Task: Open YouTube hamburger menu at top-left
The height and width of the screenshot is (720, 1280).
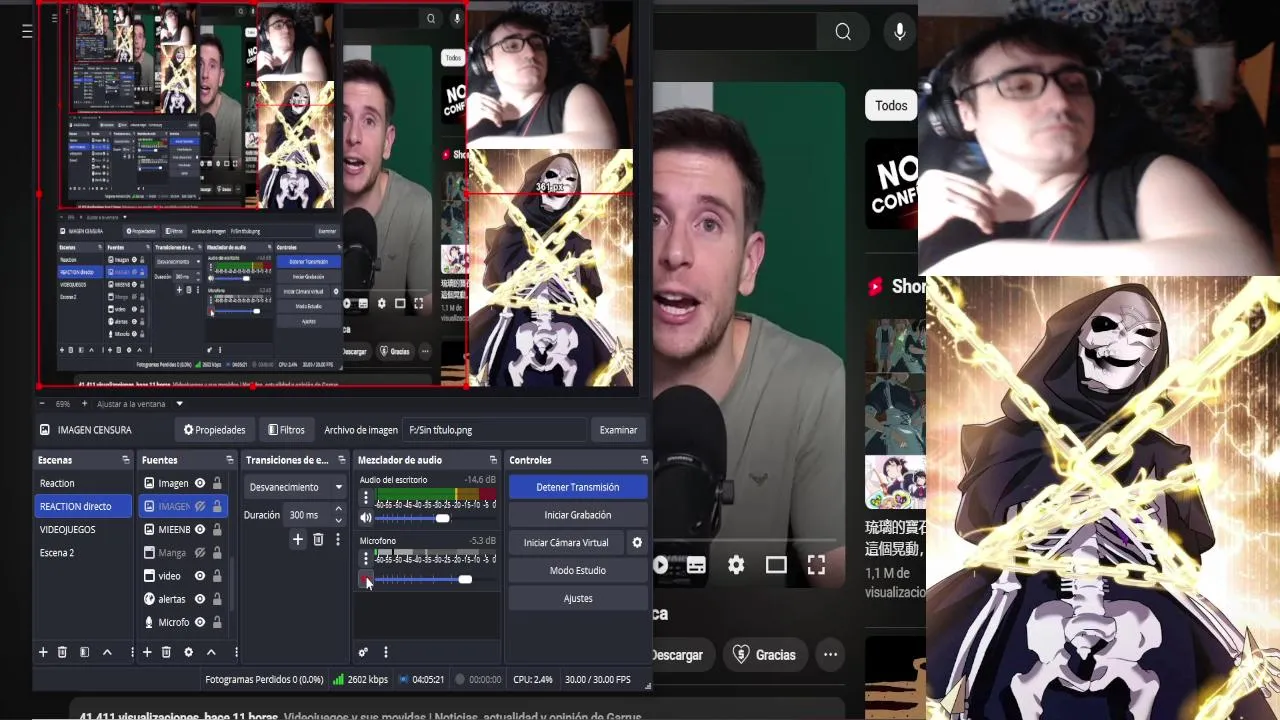Action: pos(27,31)
